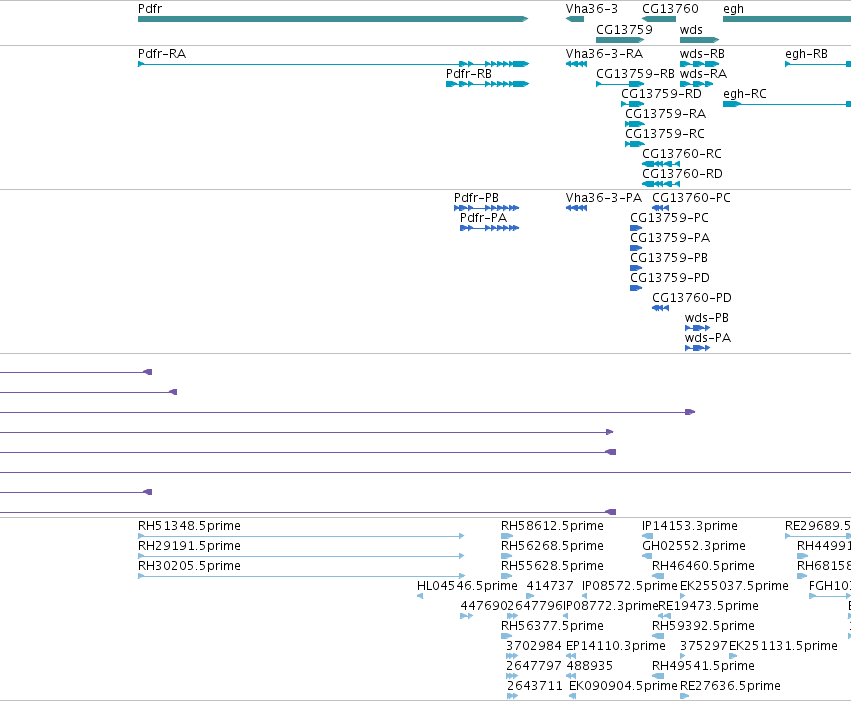Screen dimensions: 851x701
Task: Select the long teal Pdfr gene bar
Action: pos(333,19)
